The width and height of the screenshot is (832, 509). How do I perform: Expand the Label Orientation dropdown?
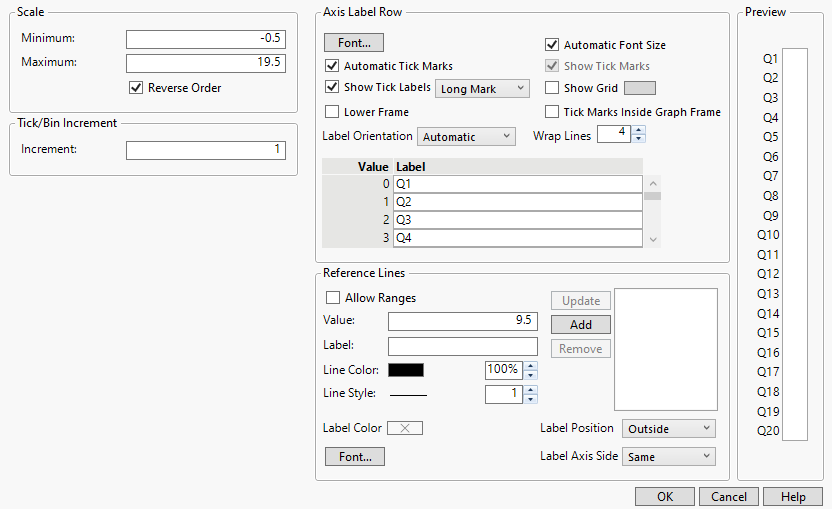[x=466, y=137]
